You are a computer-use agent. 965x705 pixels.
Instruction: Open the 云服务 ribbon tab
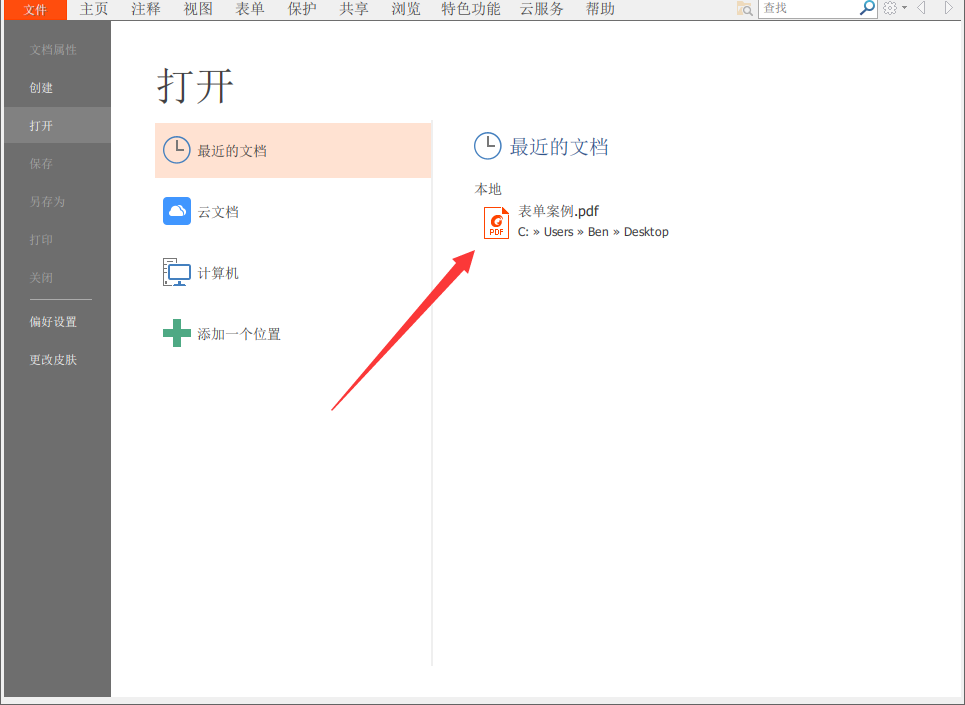point(542,8)
